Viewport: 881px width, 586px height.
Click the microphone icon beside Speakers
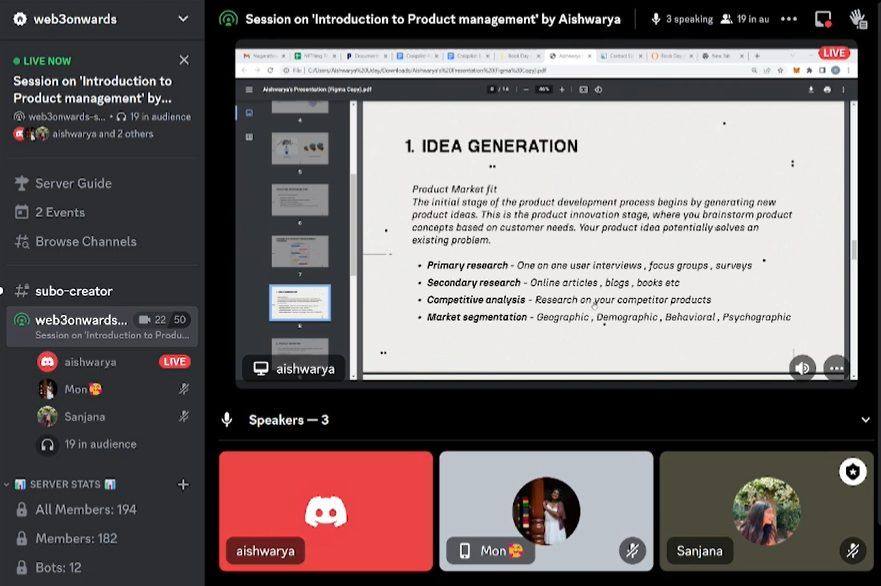tap(227, 420)
